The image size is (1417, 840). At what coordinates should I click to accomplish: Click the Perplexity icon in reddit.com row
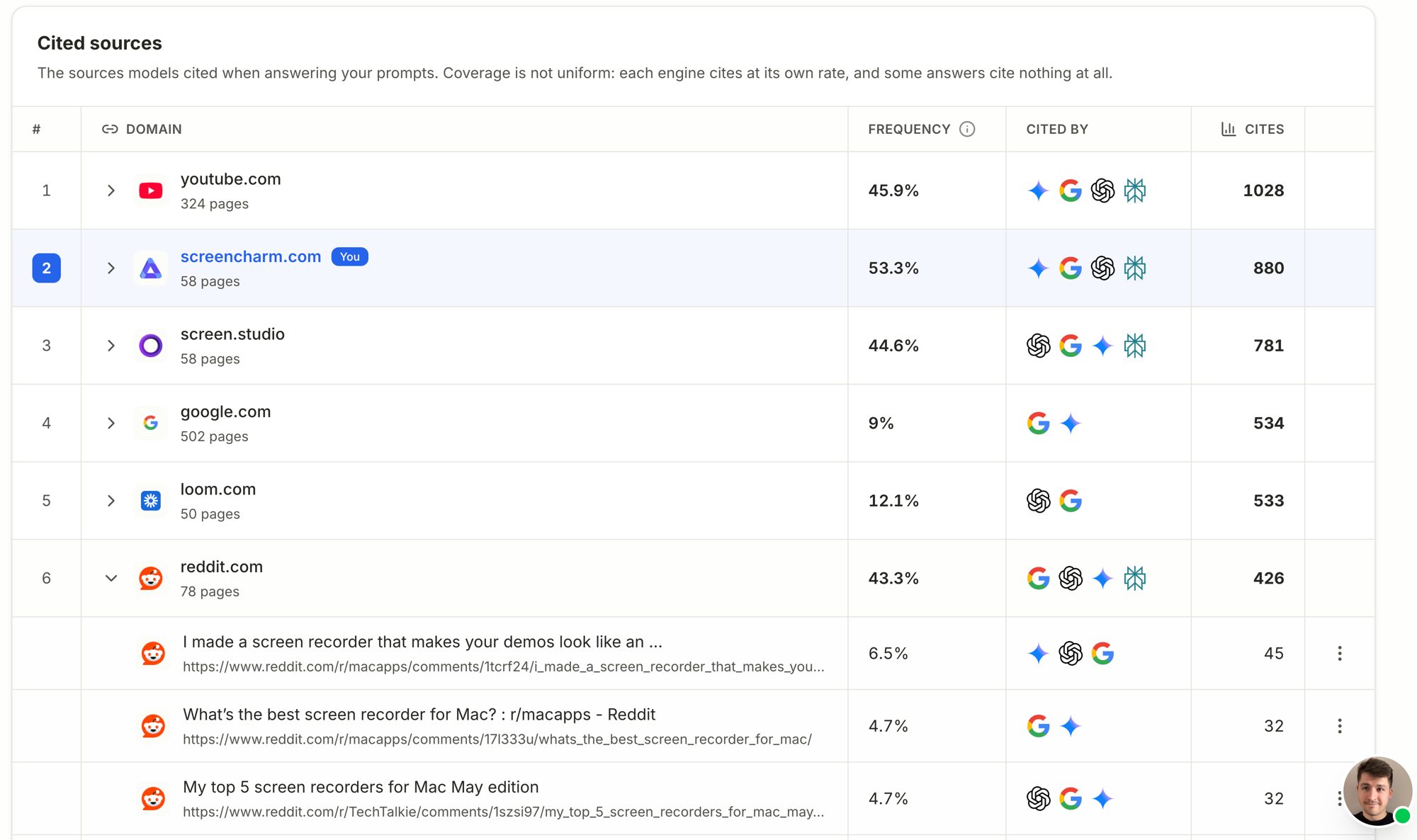(1135, 578)
